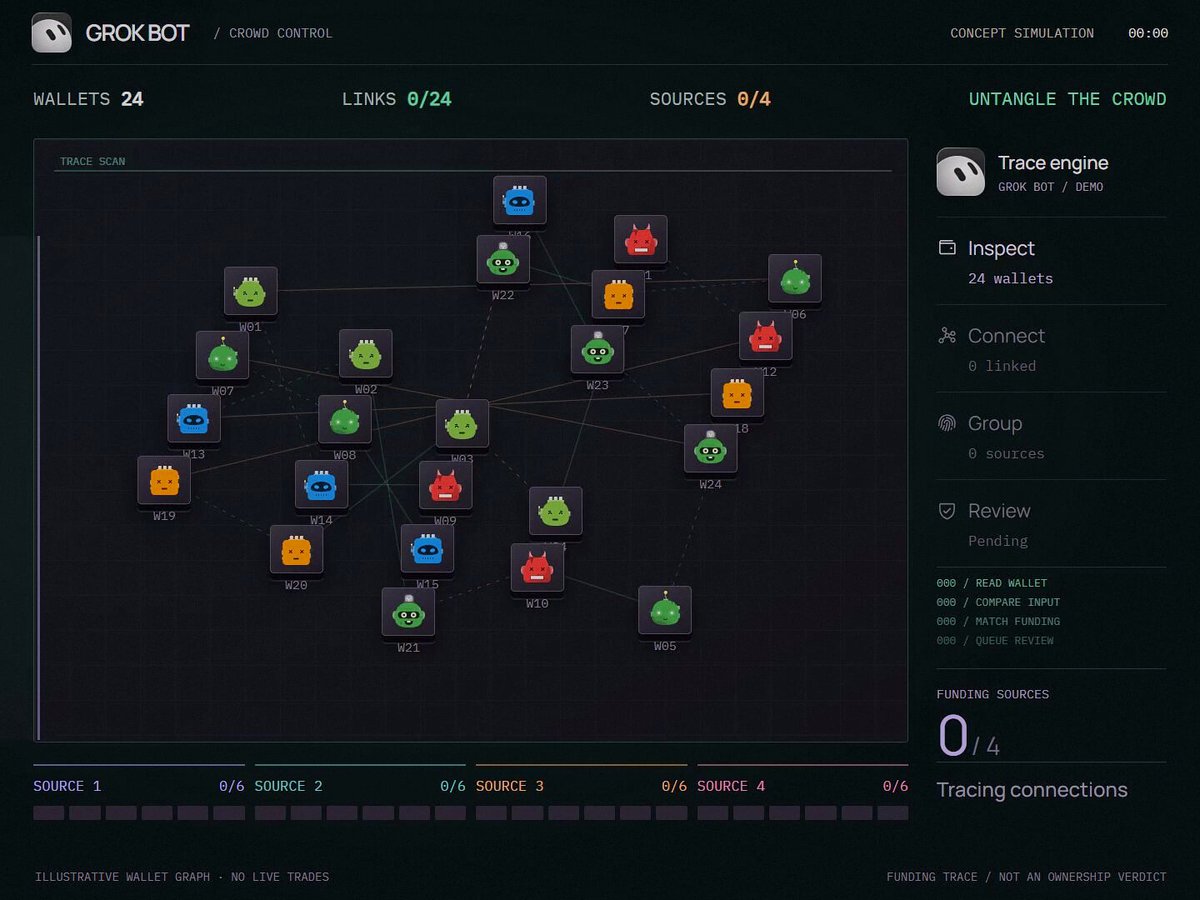The height and width of the screenshot is (900, 1200).
Task: Click the W02 zombie wallet icon
Action: [x=365, y=354]
